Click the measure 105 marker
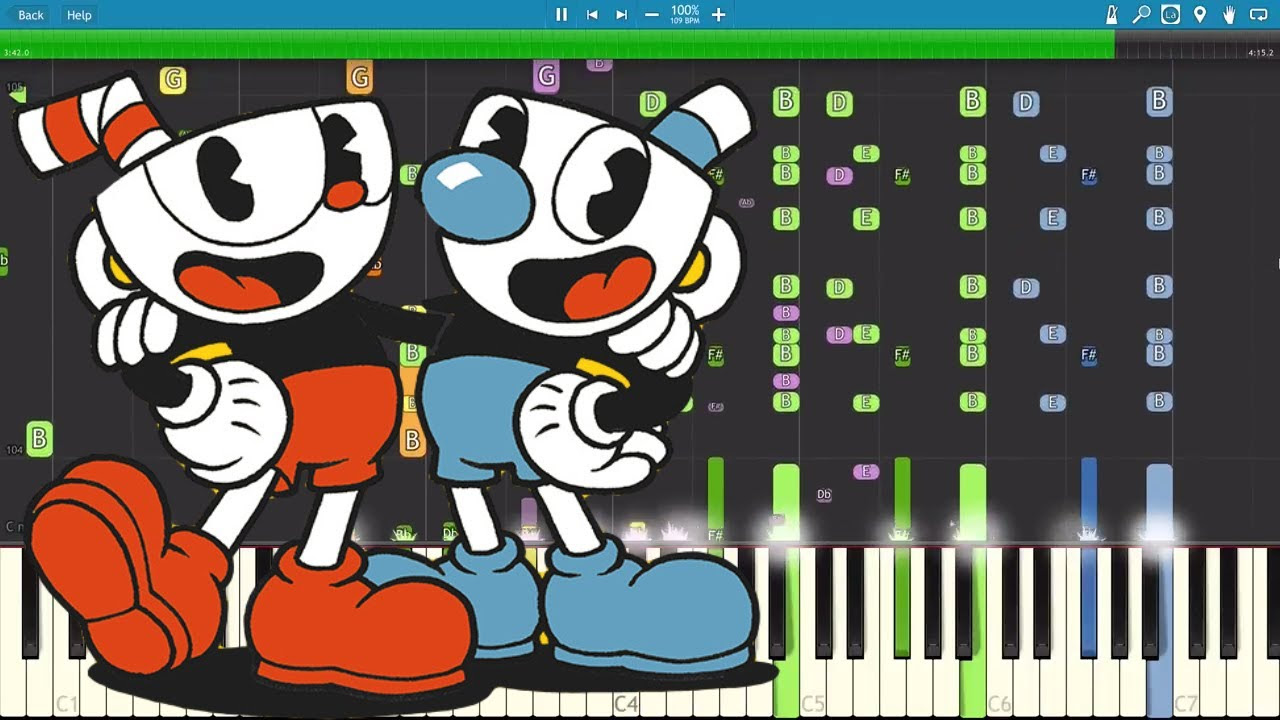 [14, 88]
